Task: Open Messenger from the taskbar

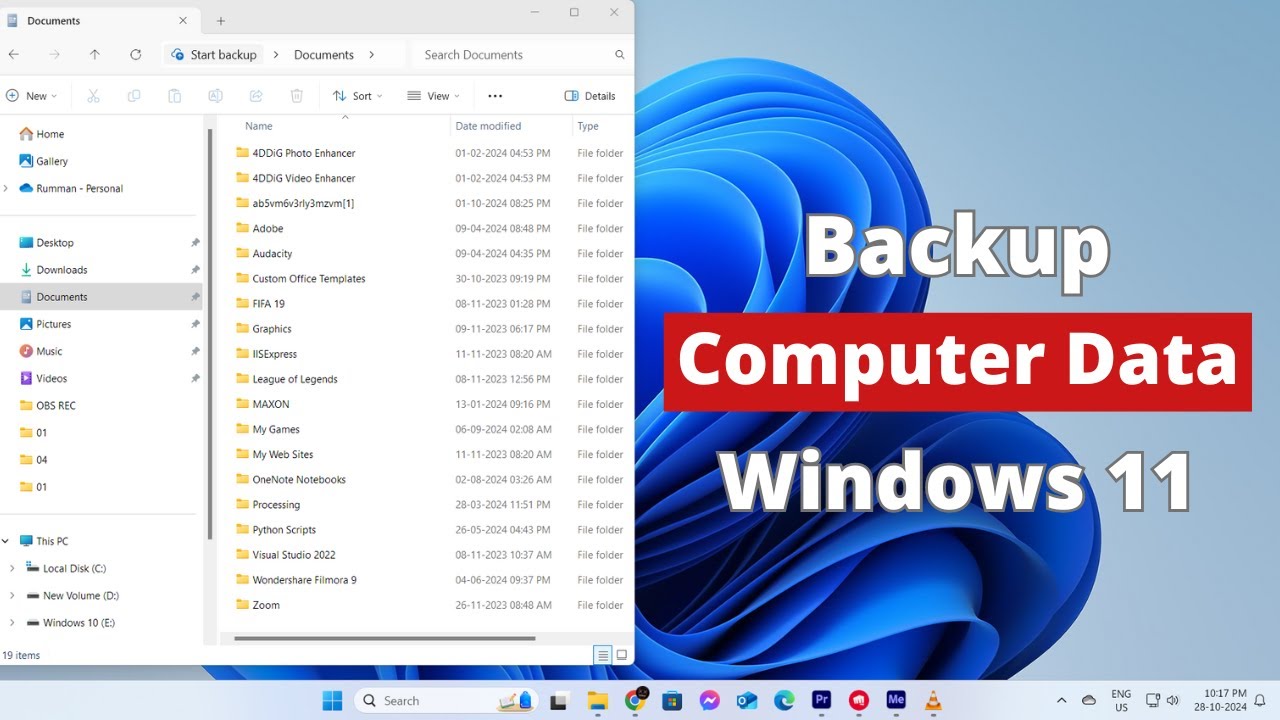Action: (710, 701)
